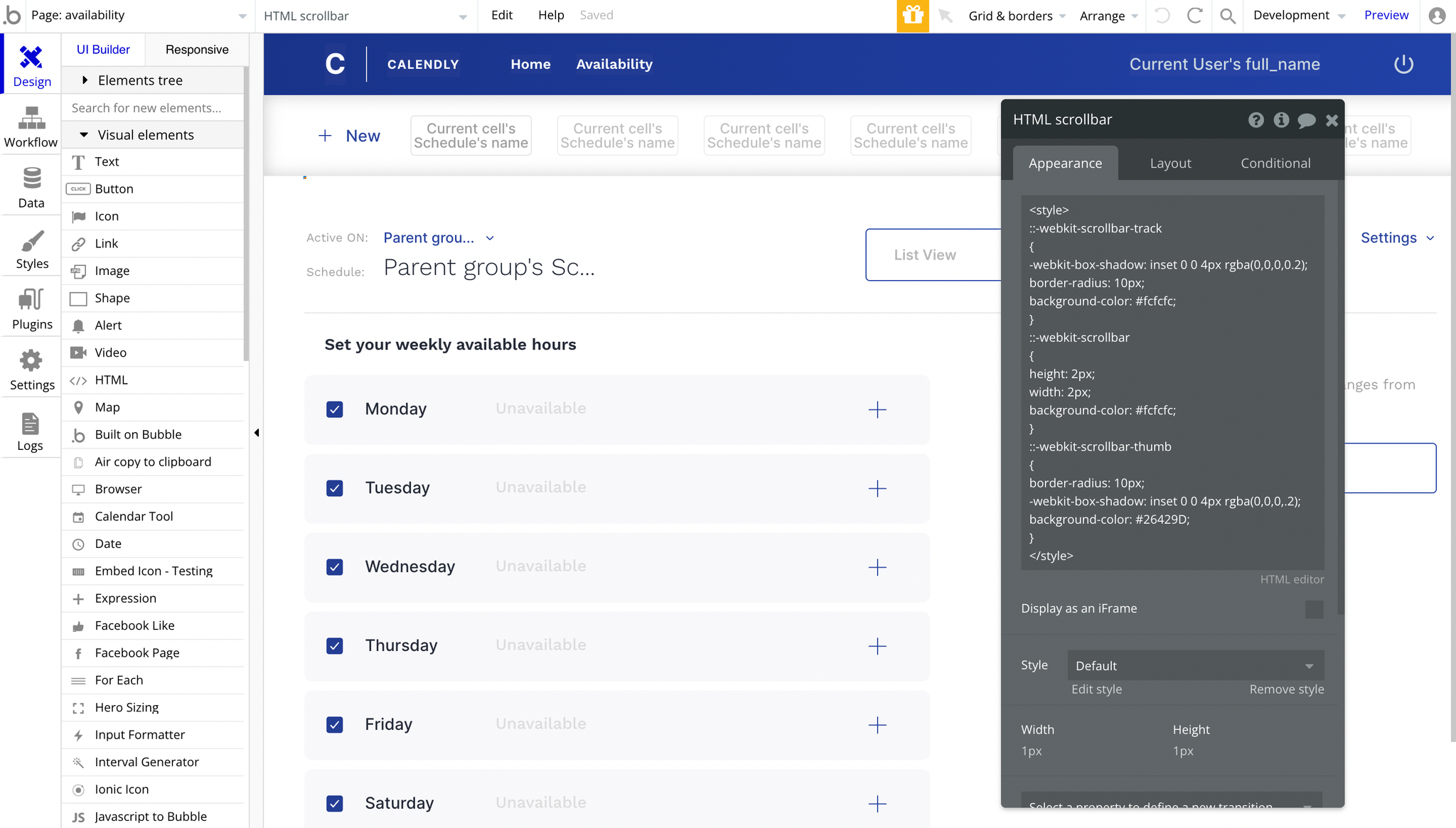Open the Help menu
Screen dimensions: 1456x828
[x=551, y=15]
